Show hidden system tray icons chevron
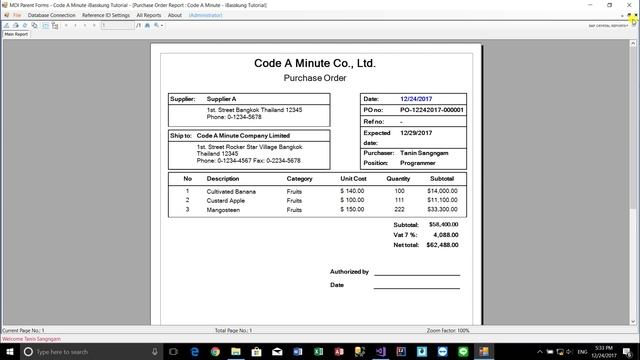The width and height of the screenshot is (640, 360). point(540,351)
